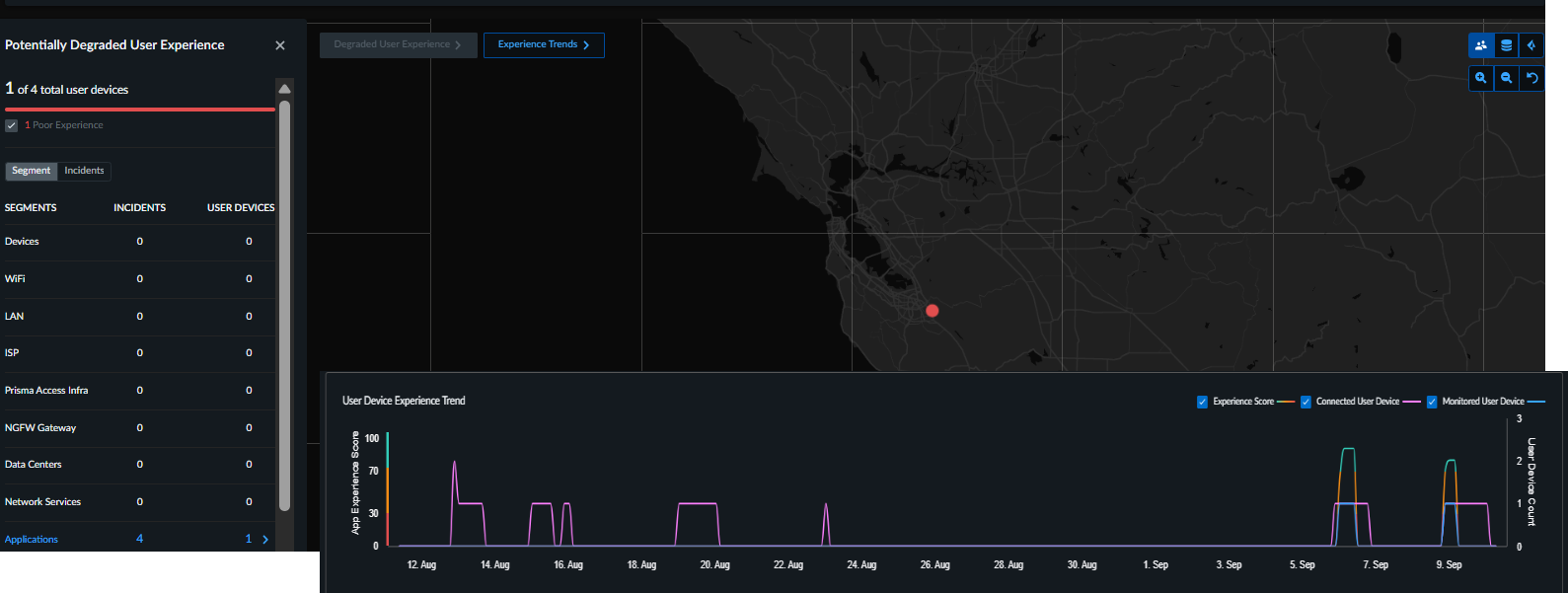This screenshot has height=593, width=1568.
Task: Click the Degraded User Experience button
Action: tap(398, 45)
